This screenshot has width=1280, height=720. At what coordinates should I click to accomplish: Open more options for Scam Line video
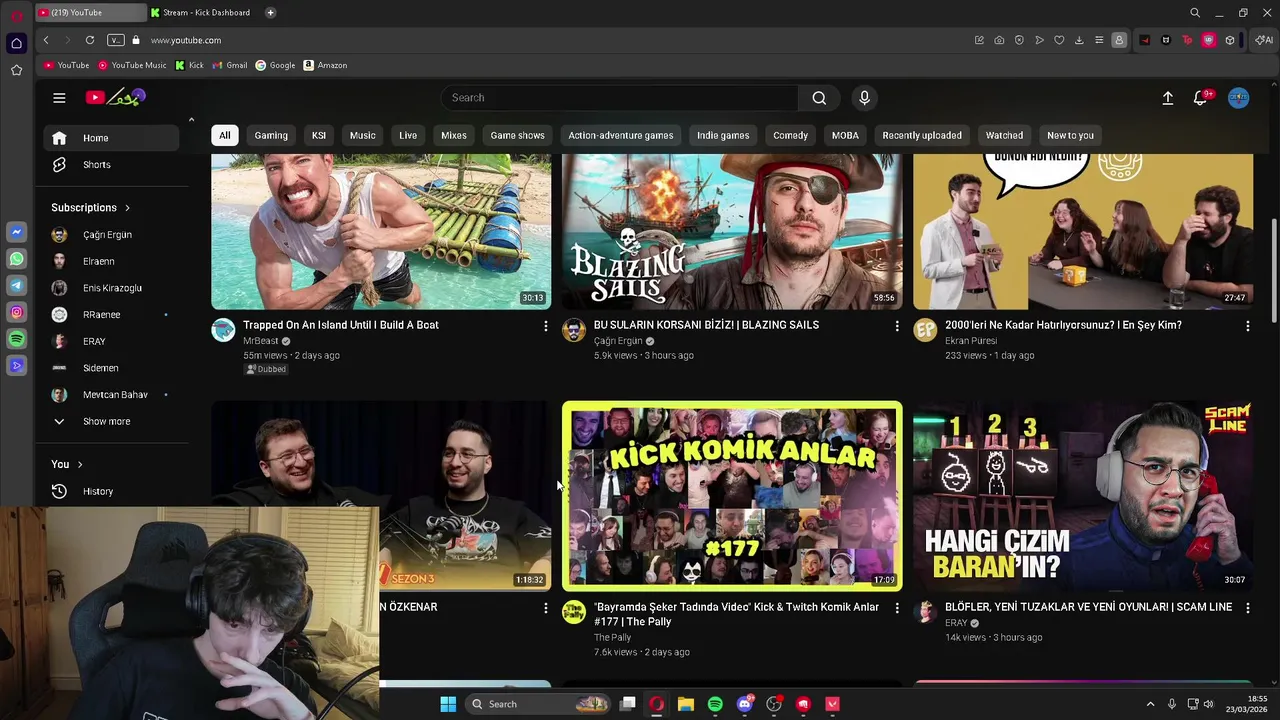click(1247, 608)
